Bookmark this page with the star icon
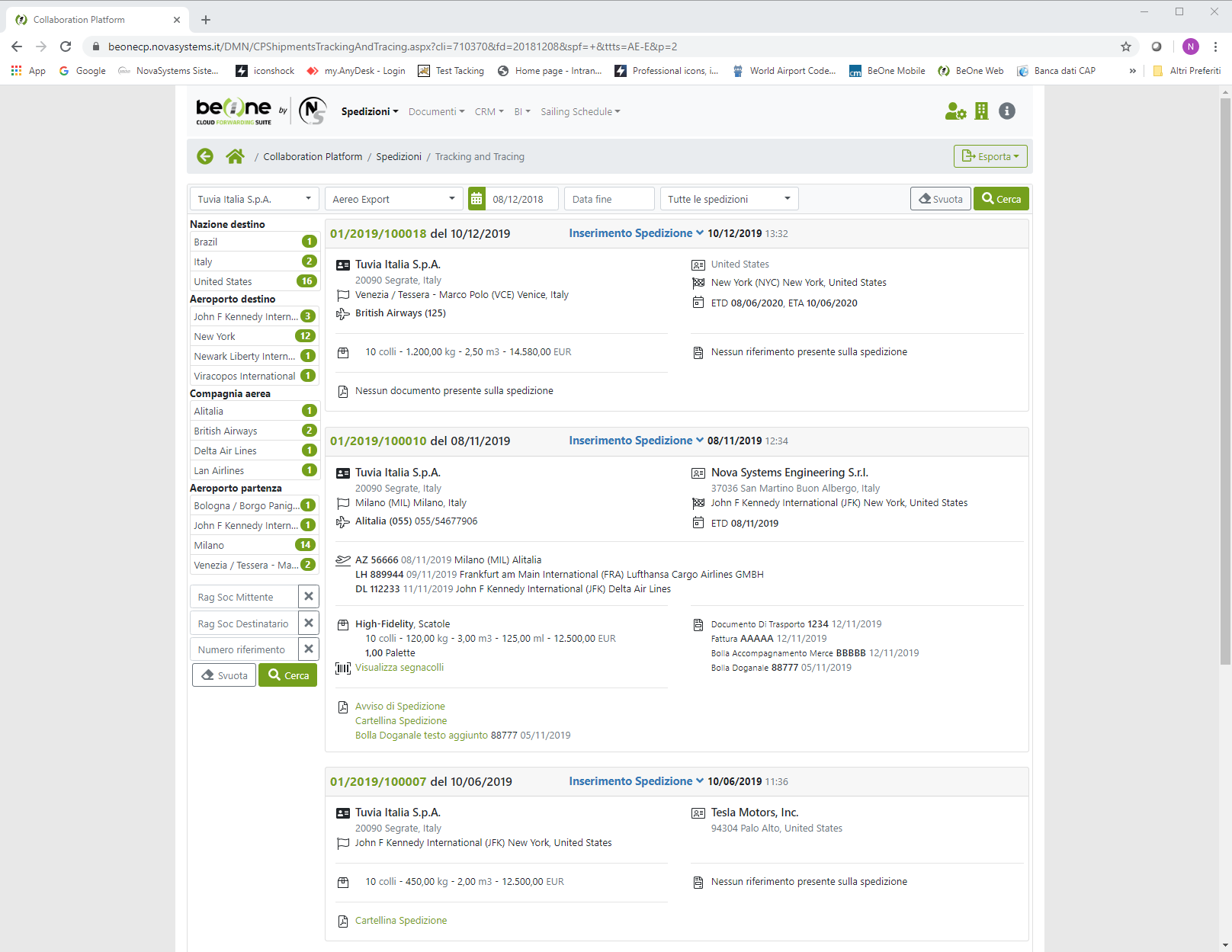This screenshot has width=1232, height=952. coord(1126,46)
